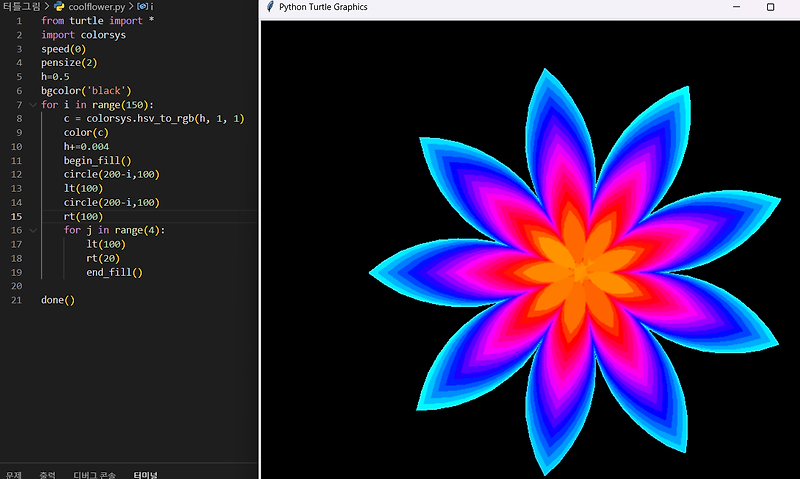Click the Turtle Graphics feather window icon

(x=270, y=7)
